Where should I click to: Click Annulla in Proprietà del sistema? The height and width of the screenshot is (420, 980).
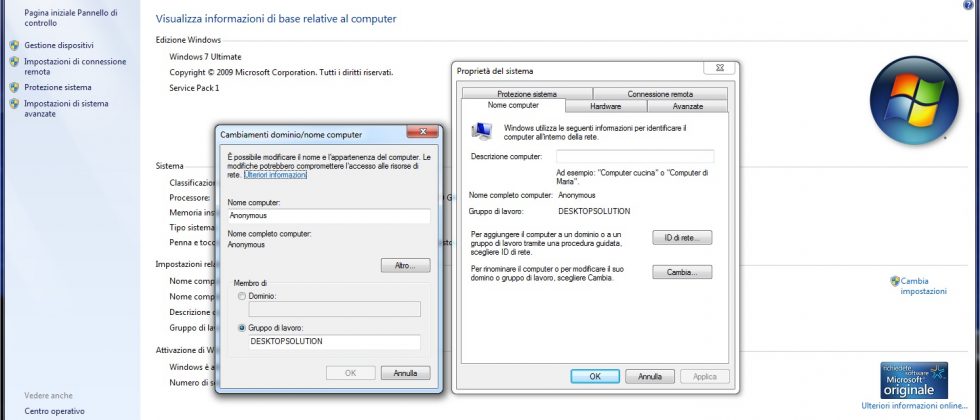pyautogui.click(x=651, y=376)
